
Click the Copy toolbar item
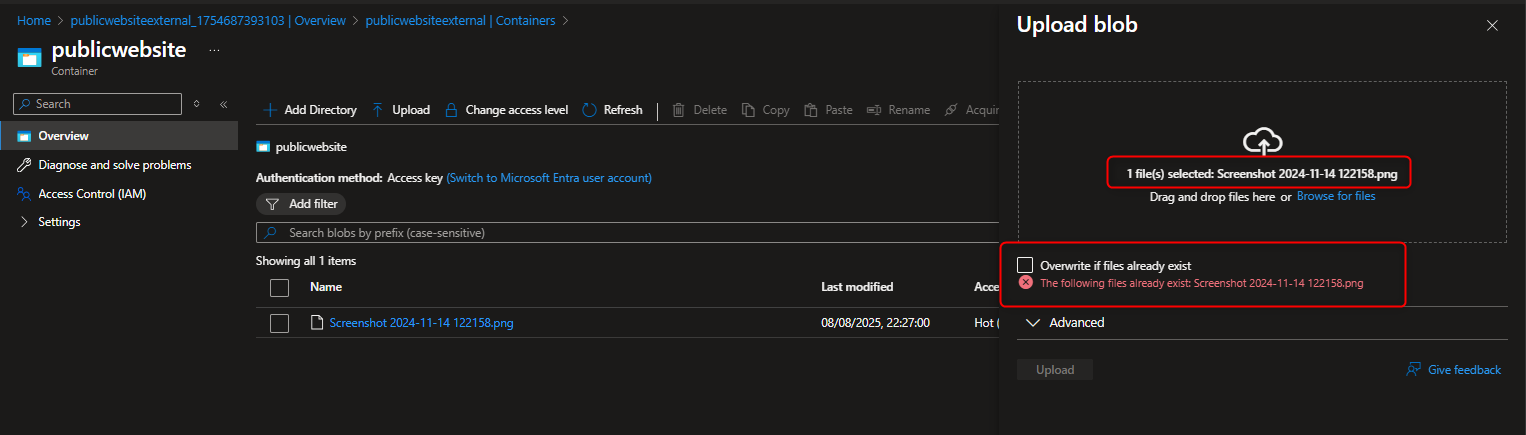pyautogui.click(x=765, y=110)
